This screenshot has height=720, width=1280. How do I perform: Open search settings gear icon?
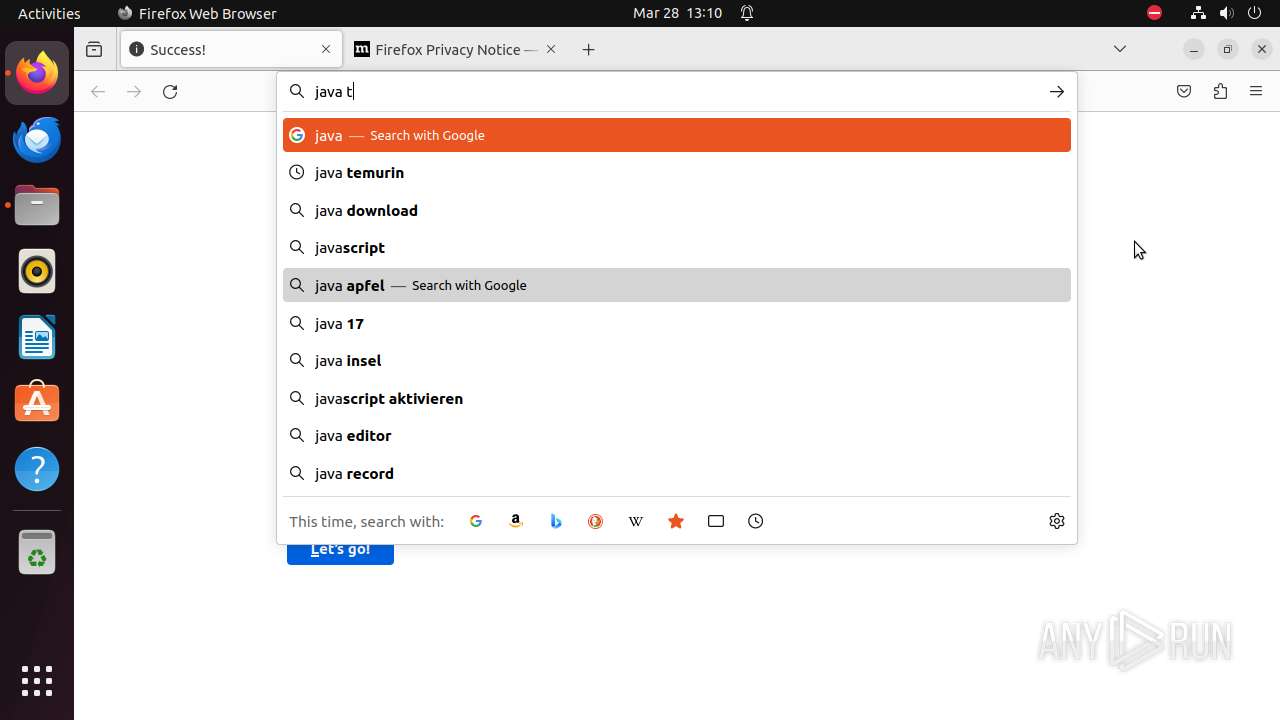pyautogui.click(x=1057, y=521)
